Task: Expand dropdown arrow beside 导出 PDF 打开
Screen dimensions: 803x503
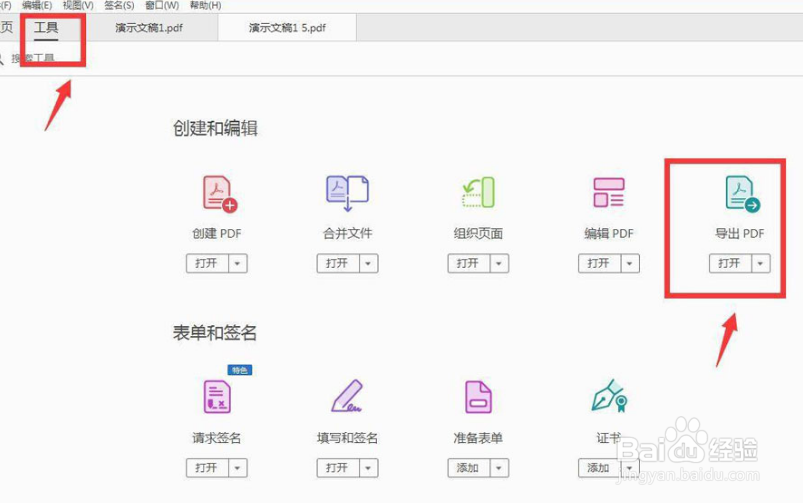Action: click(760, 263)
